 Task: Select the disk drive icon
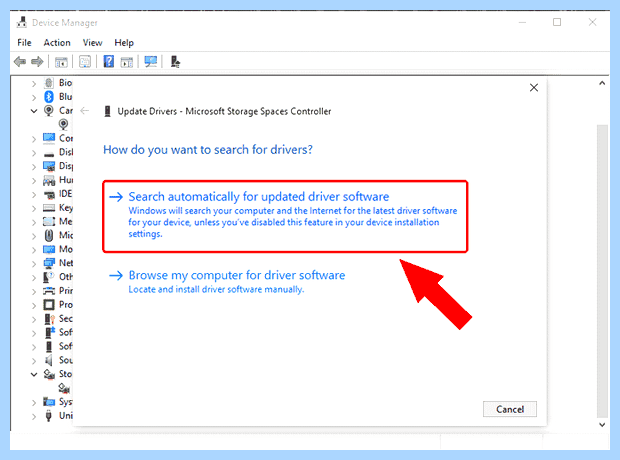coord(49,153)
